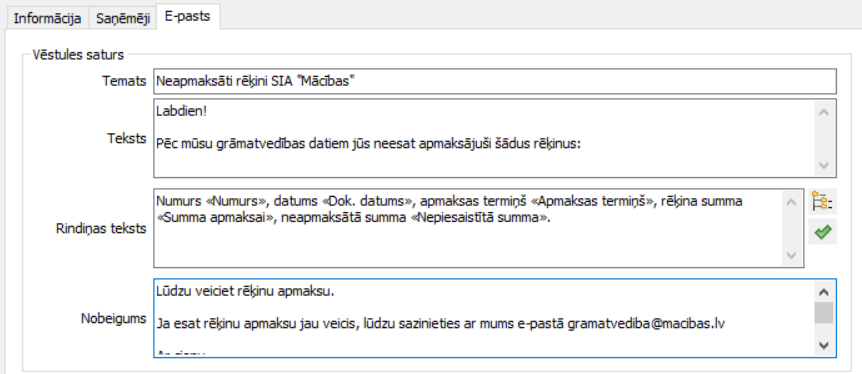Click the Nobeigums scrollbar up arrow
862x374 pixels.
click(x=824, y=292)
